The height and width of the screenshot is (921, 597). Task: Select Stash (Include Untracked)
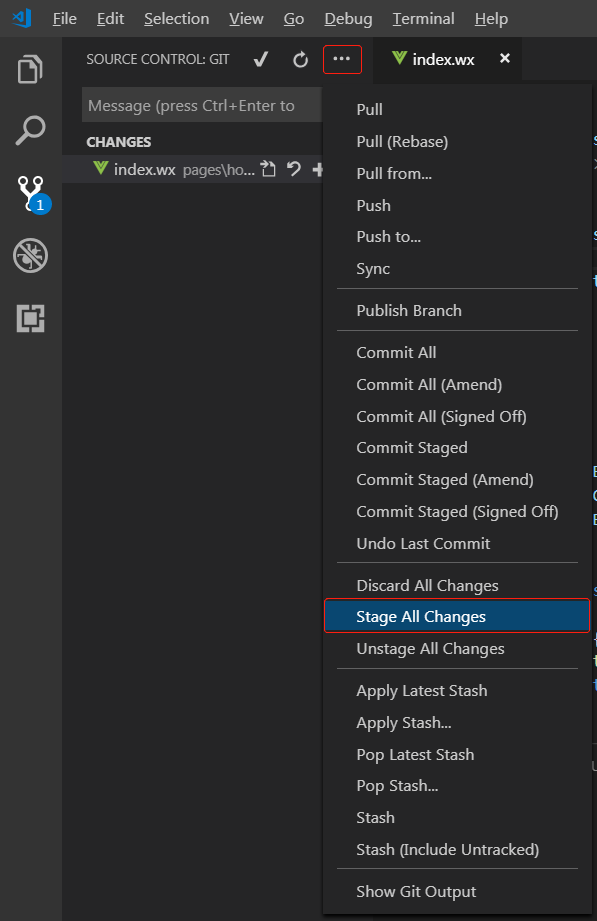(x=457, y=849)
